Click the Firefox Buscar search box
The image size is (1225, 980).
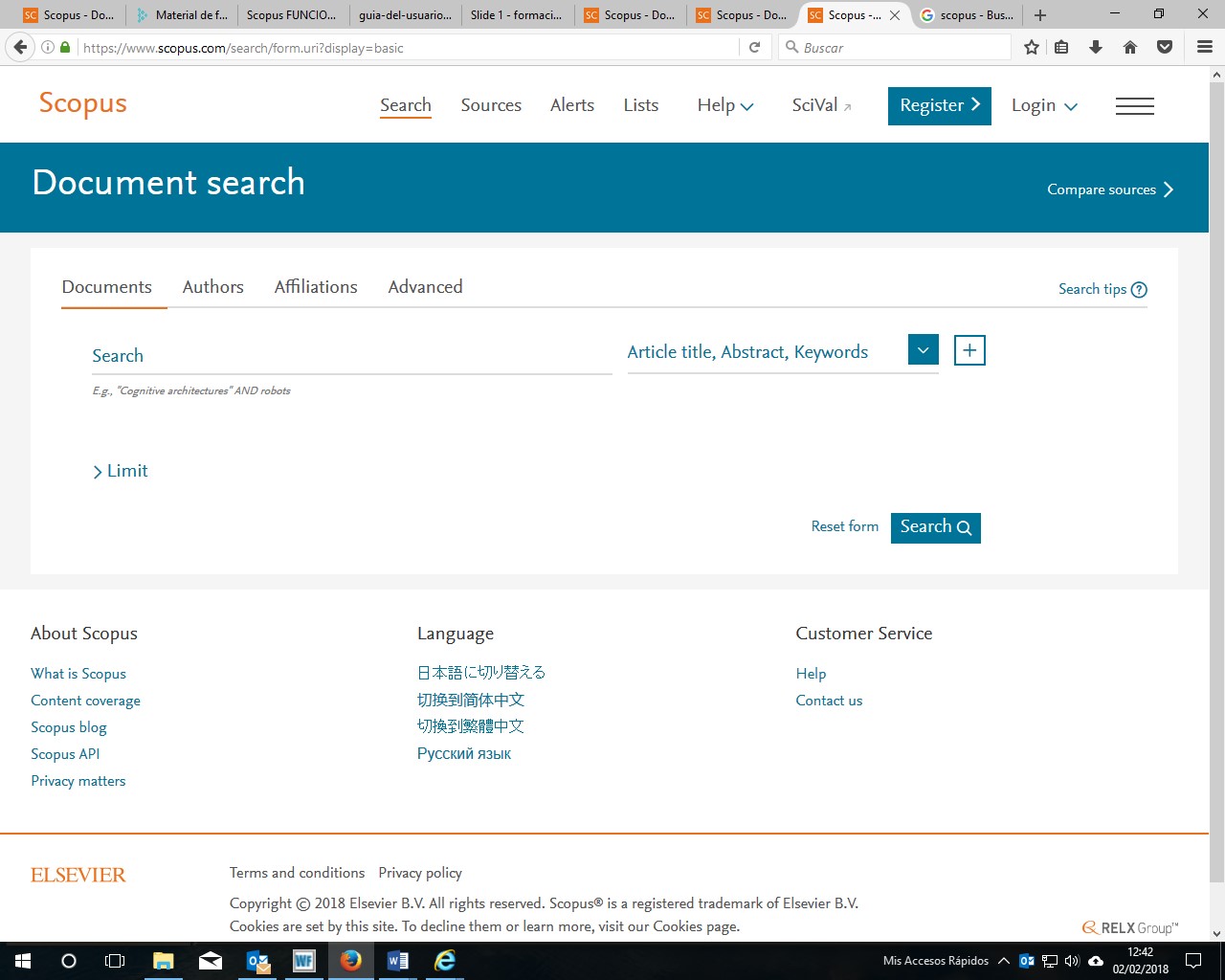click(896, 47)
